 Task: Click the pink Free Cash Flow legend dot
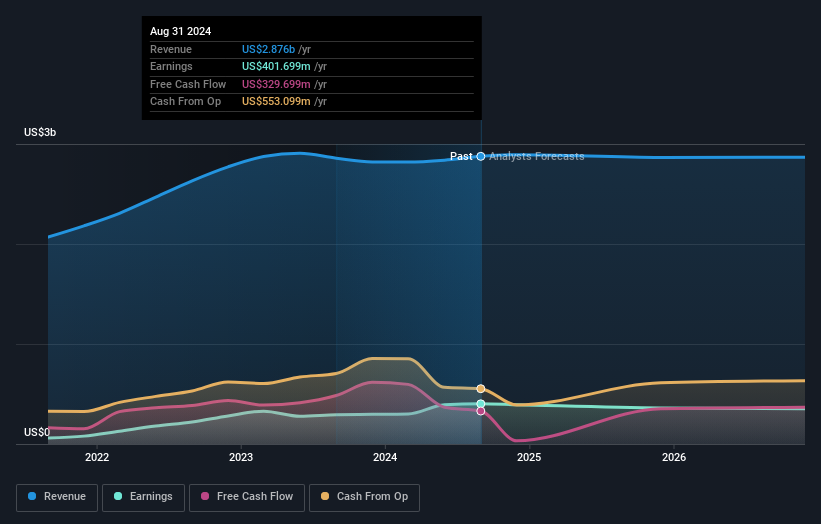click(205, 496)
